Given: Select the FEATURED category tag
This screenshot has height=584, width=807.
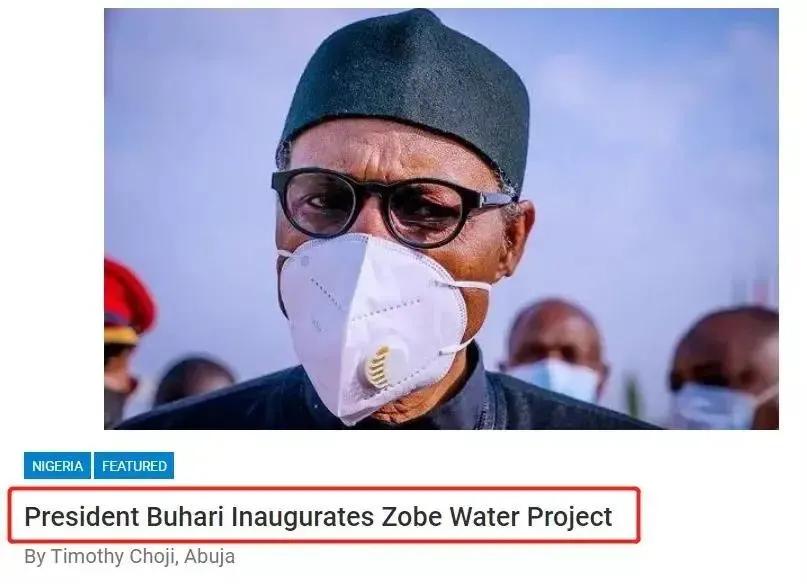Looking at the screenshot, I should [x=134, y=466].
